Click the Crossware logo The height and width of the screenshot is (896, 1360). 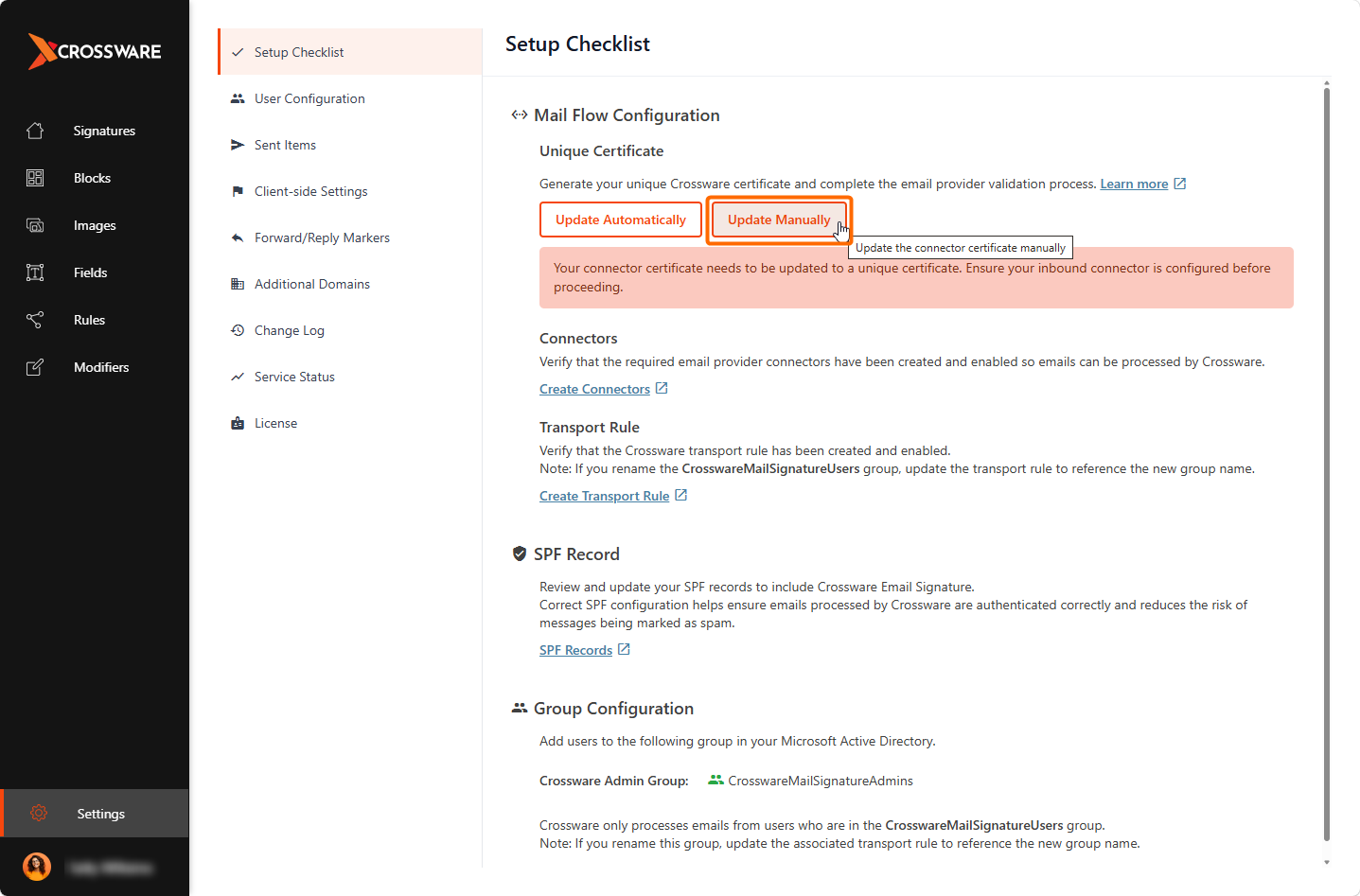[x=95, y=51]
